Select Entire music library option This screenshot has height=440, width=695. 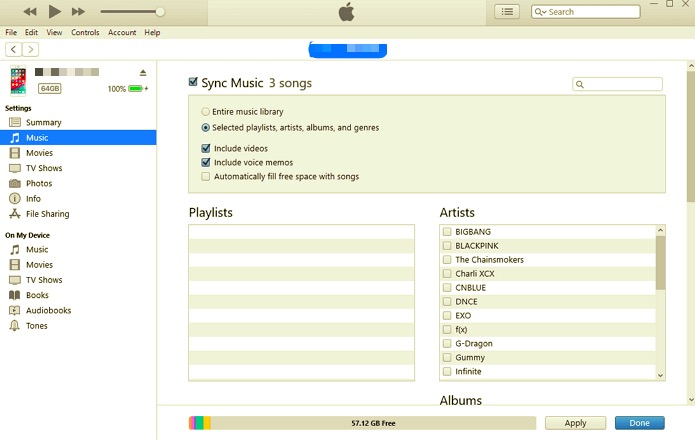coord(205,112)
